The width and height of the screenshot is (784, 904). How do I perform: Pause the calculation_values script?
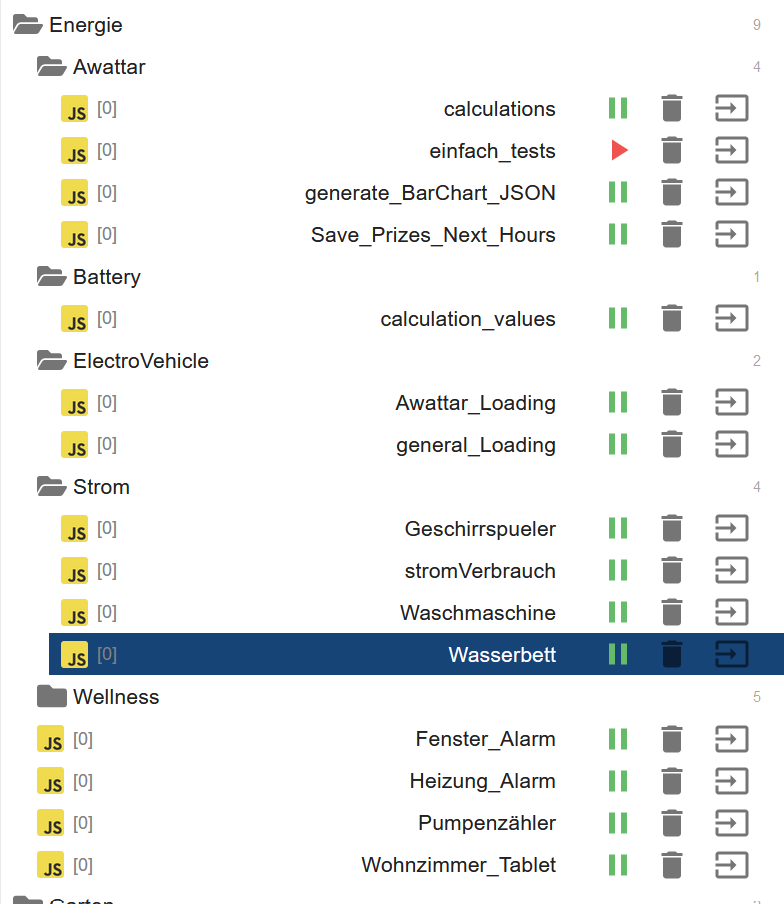618,318
